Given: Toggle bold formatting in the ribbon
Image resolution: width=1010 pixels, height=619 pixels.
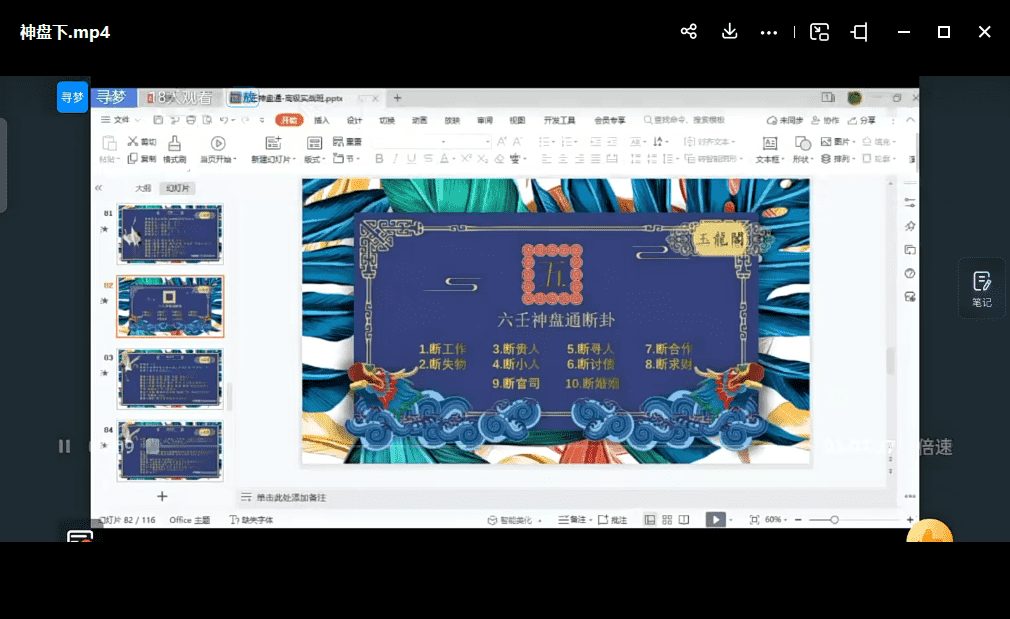Looking at the screenshot, I should tap(379, 159).
